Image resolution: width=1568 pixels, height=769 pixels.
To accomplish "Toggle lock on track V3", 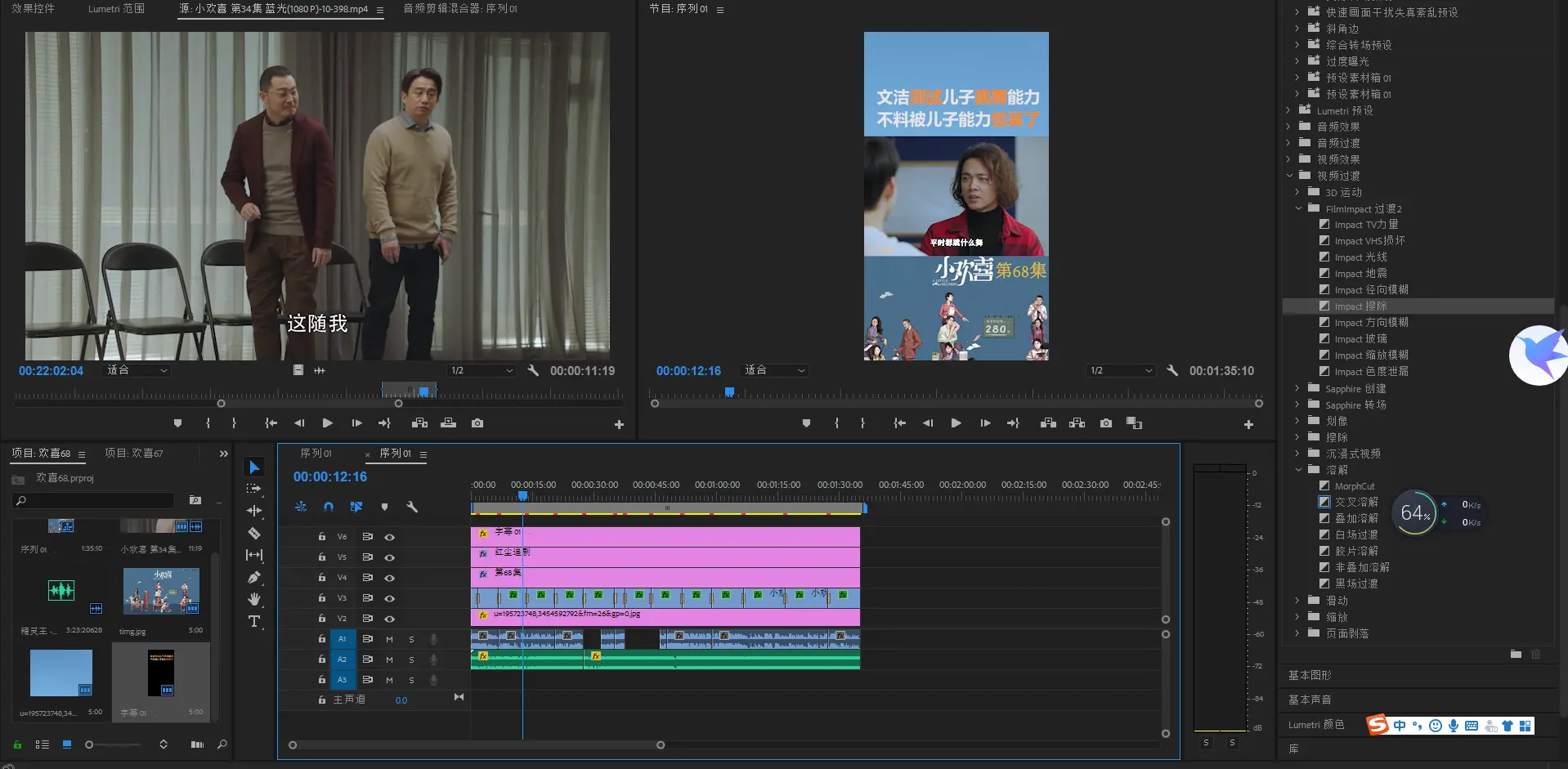I will (321, 598).
